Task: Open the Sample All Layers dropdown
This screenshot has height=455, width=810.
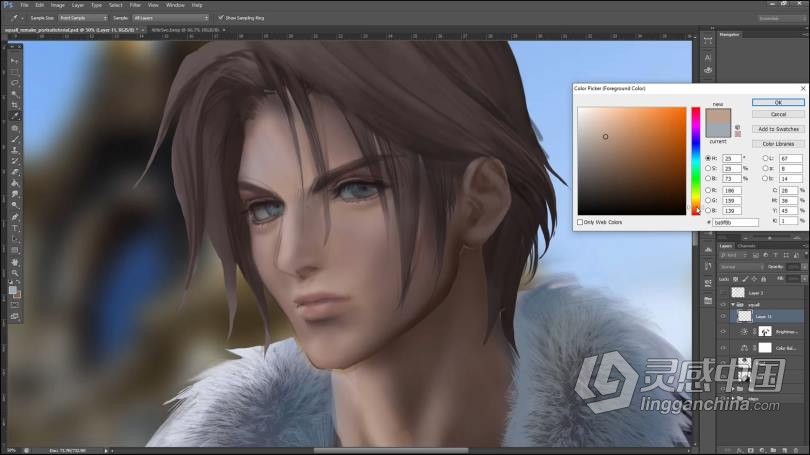Action: pos(170,18)
